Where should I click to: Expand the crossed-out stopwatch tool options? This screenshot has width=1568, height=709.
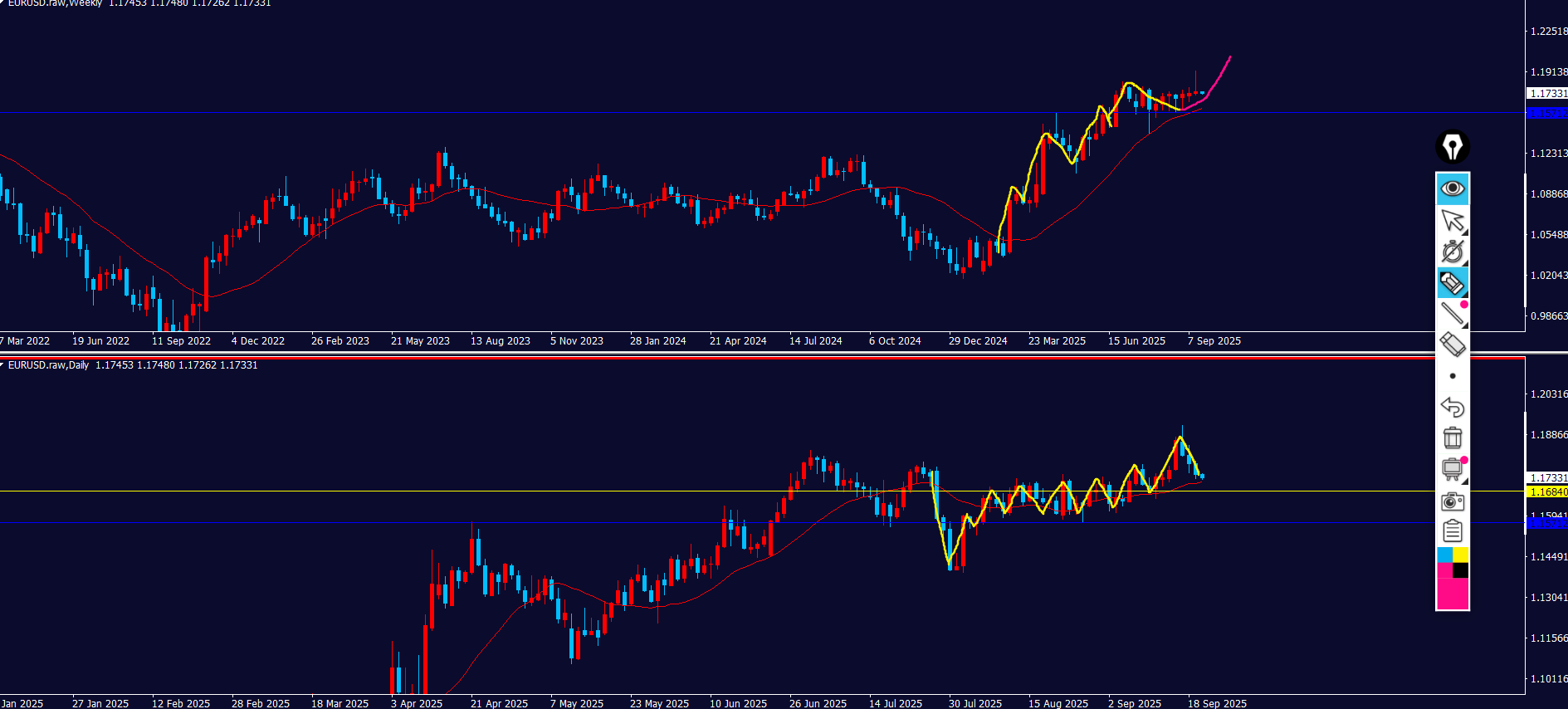tap(1465, 263)
